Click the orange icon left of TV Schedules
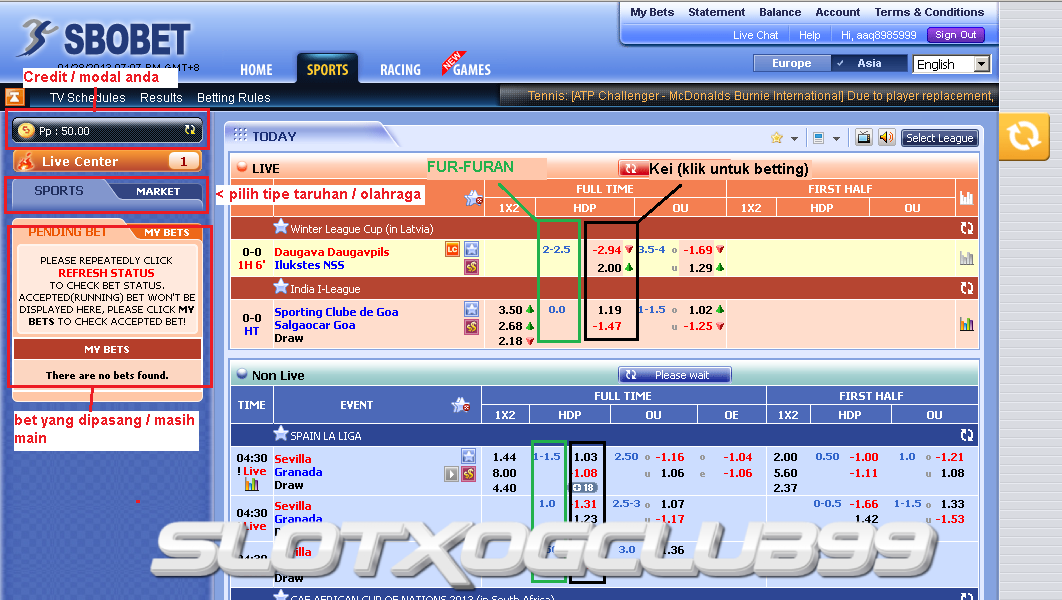1062x600 pixels. (x=15, y=97)
